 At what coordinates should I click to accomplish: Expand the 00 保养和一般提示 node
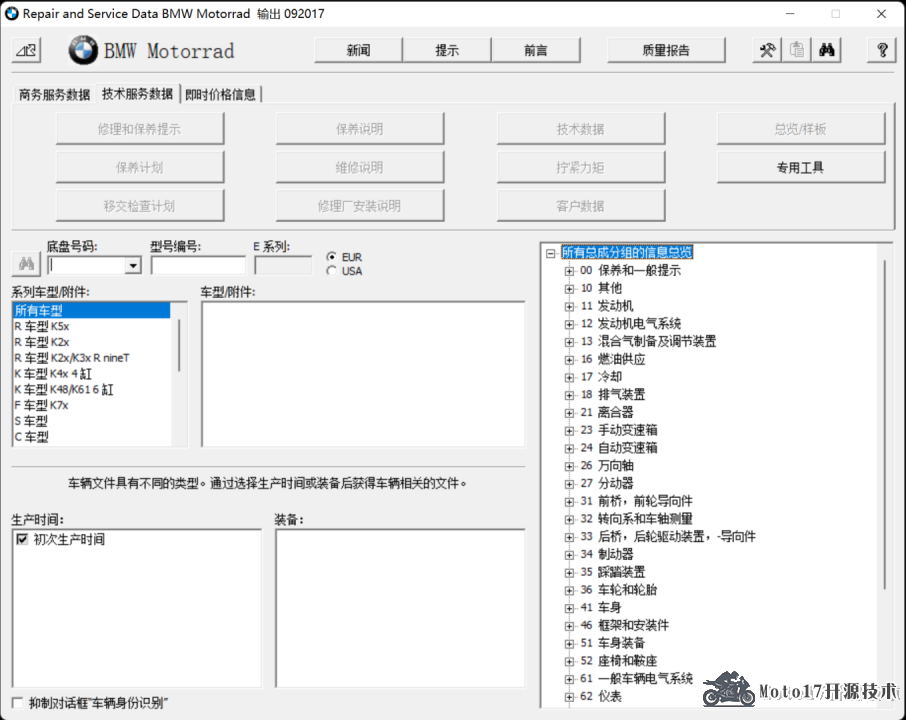point(569,271)
